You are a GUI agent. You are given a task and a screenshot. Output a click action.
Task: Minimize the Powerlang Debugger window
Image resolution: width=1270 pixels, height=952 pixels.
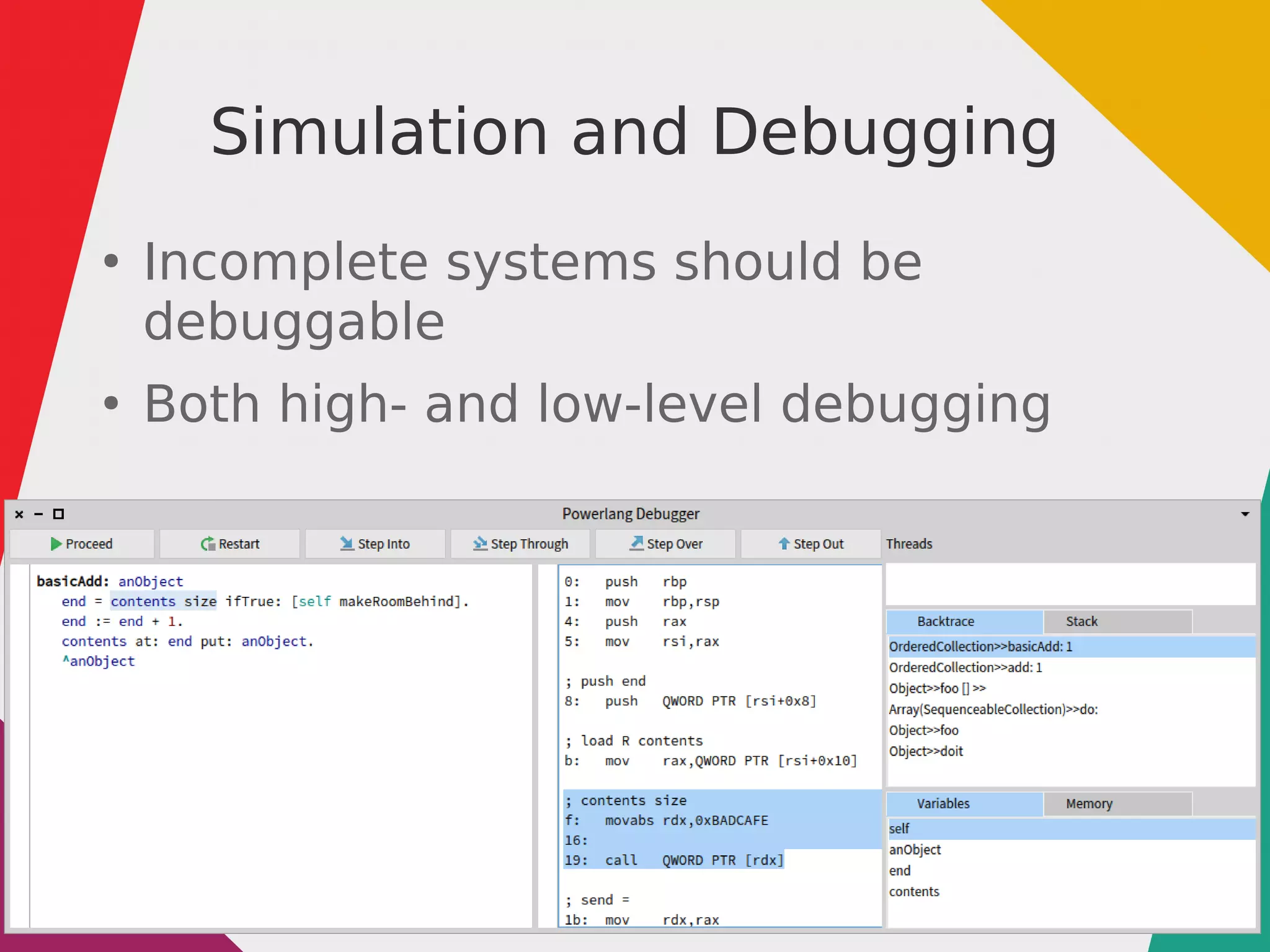pos(38,514)
